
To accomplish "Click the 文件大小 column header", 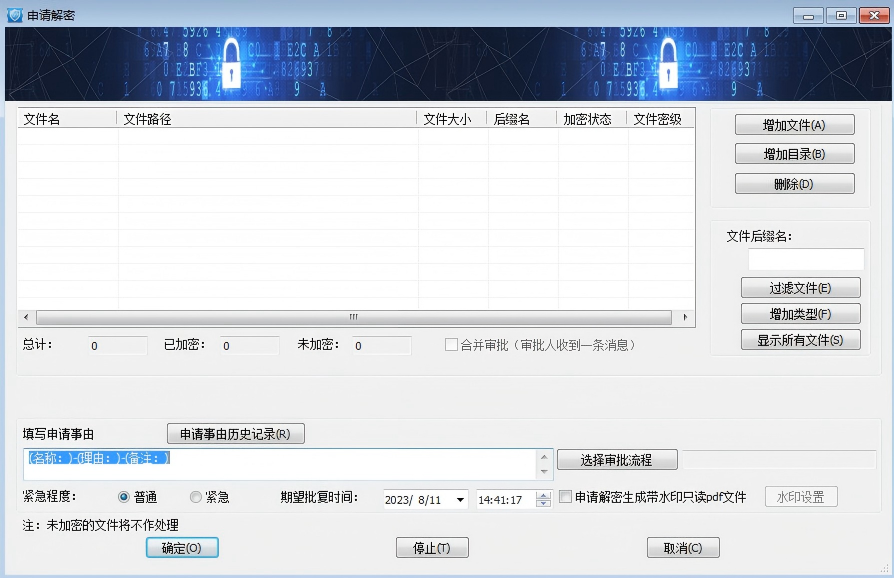I will pyautogui.click(x=452, y=119).
